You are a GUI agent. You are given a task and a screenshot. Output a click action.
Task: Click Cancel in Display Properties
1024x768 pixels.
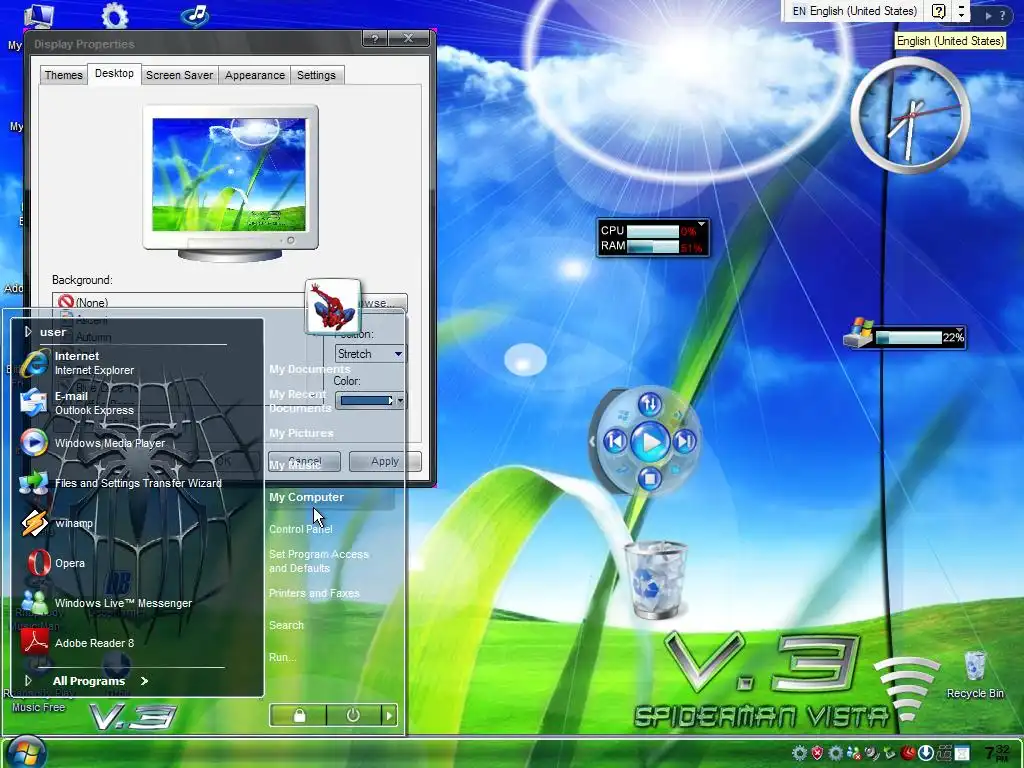pos(304,461)
